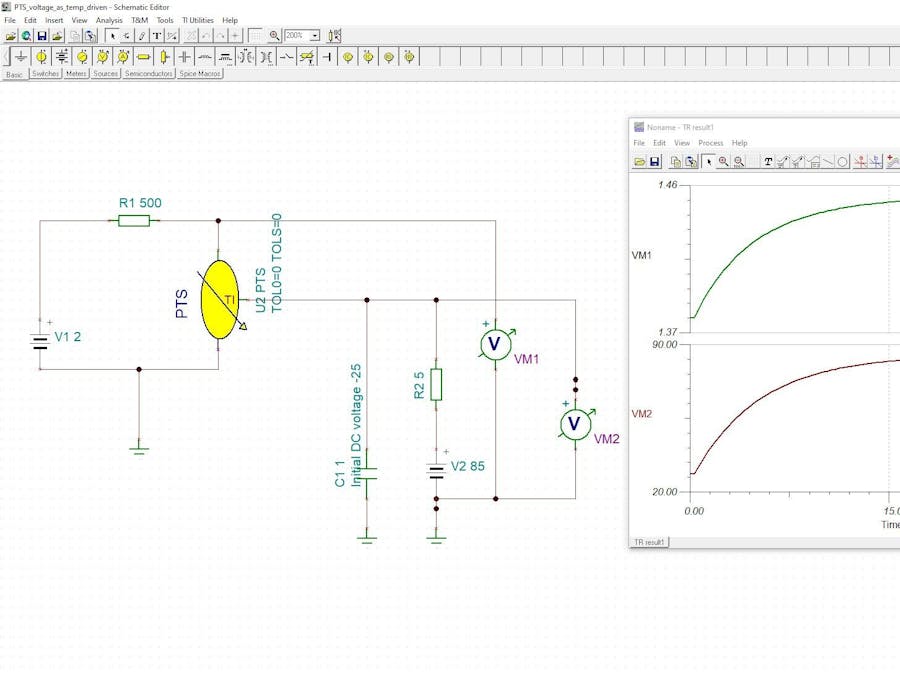Open a file in the TR result1 window
The image size is (900, 675).
click(639, 160)
